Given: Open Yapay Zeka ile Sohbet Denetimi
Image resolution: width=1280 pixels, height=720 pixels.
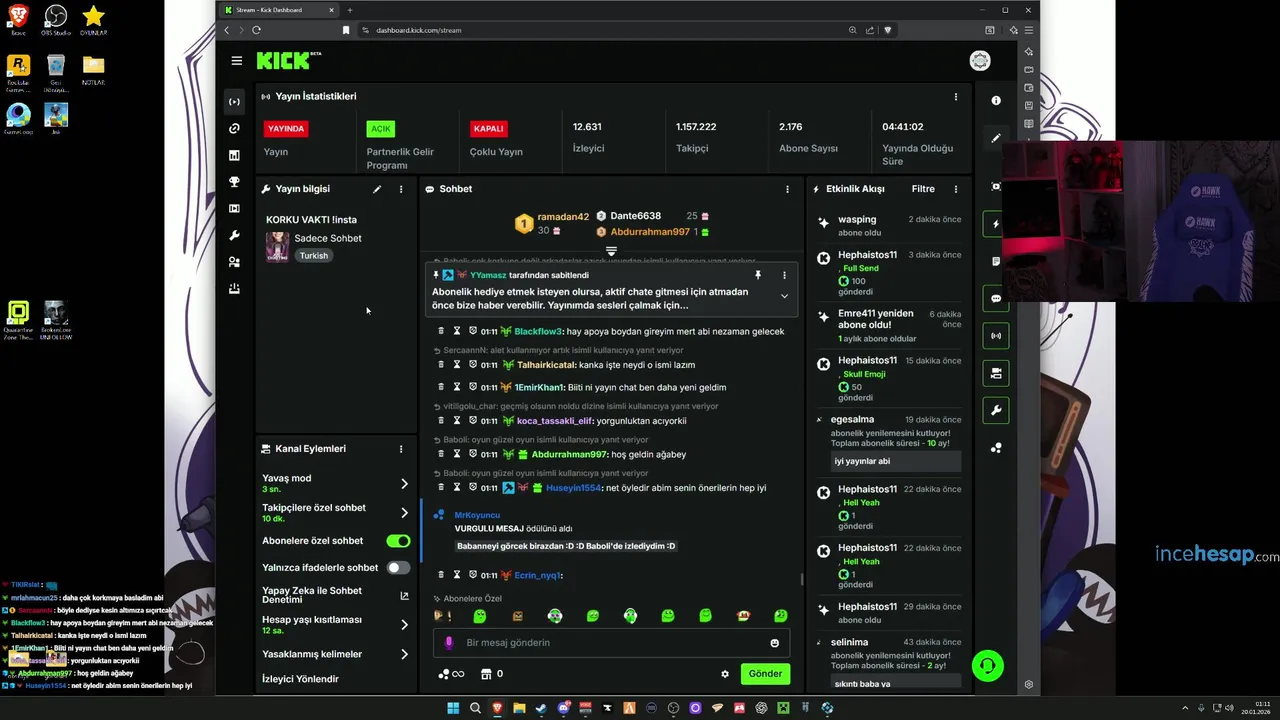Looking at the screenshot, I should click(x=335, y=595).
